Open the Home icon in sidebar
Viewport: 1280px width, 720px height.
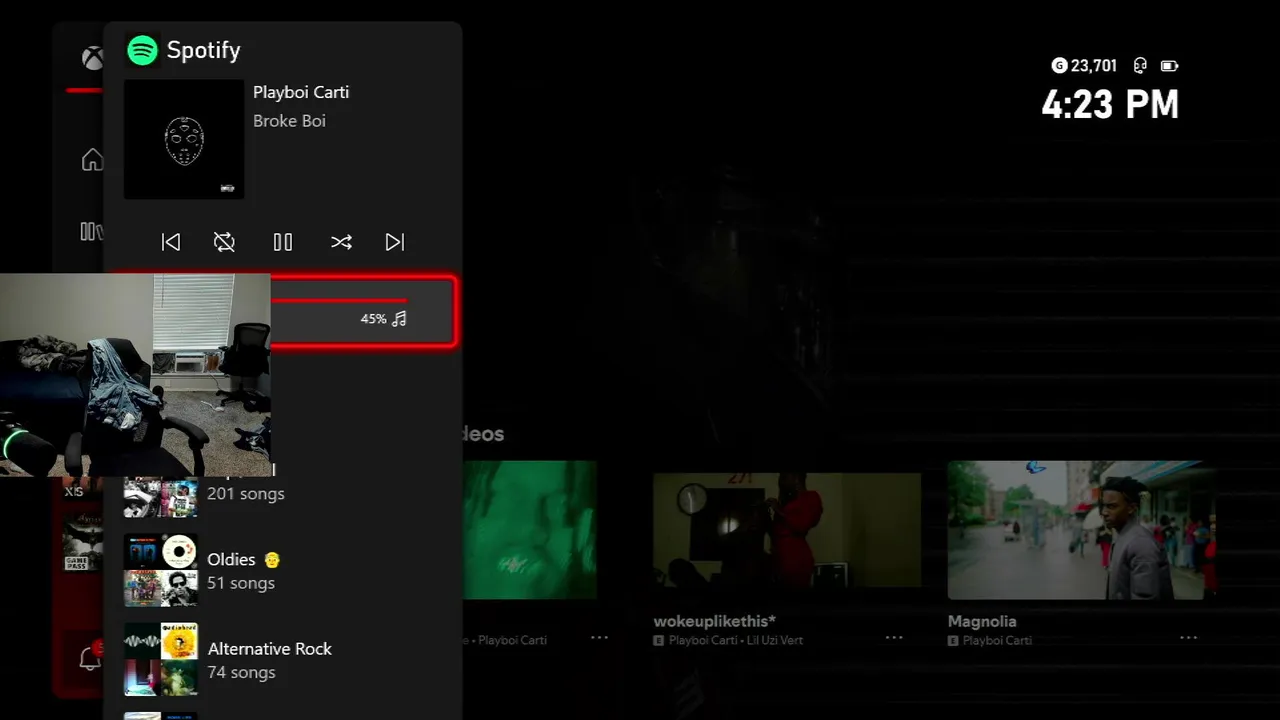point(92,160)
